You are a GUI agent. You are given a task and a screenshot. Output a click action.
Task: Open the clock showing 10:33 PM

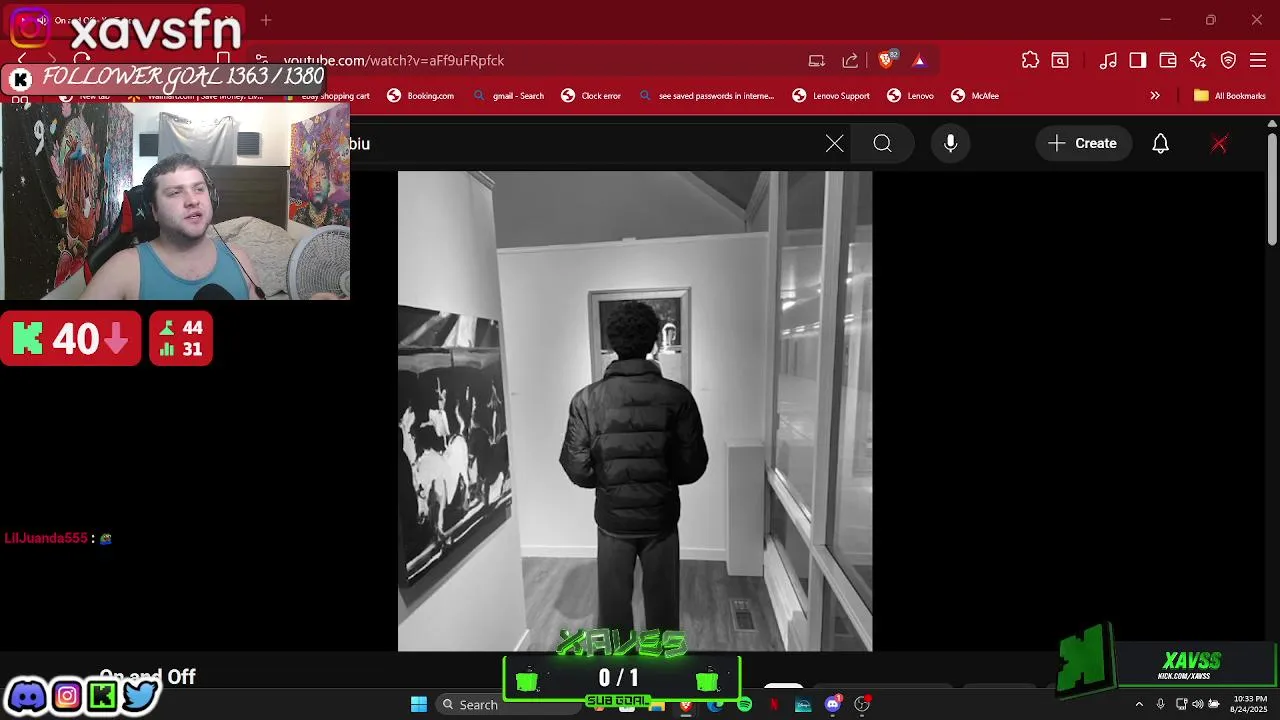click(x=1250, y=704)
